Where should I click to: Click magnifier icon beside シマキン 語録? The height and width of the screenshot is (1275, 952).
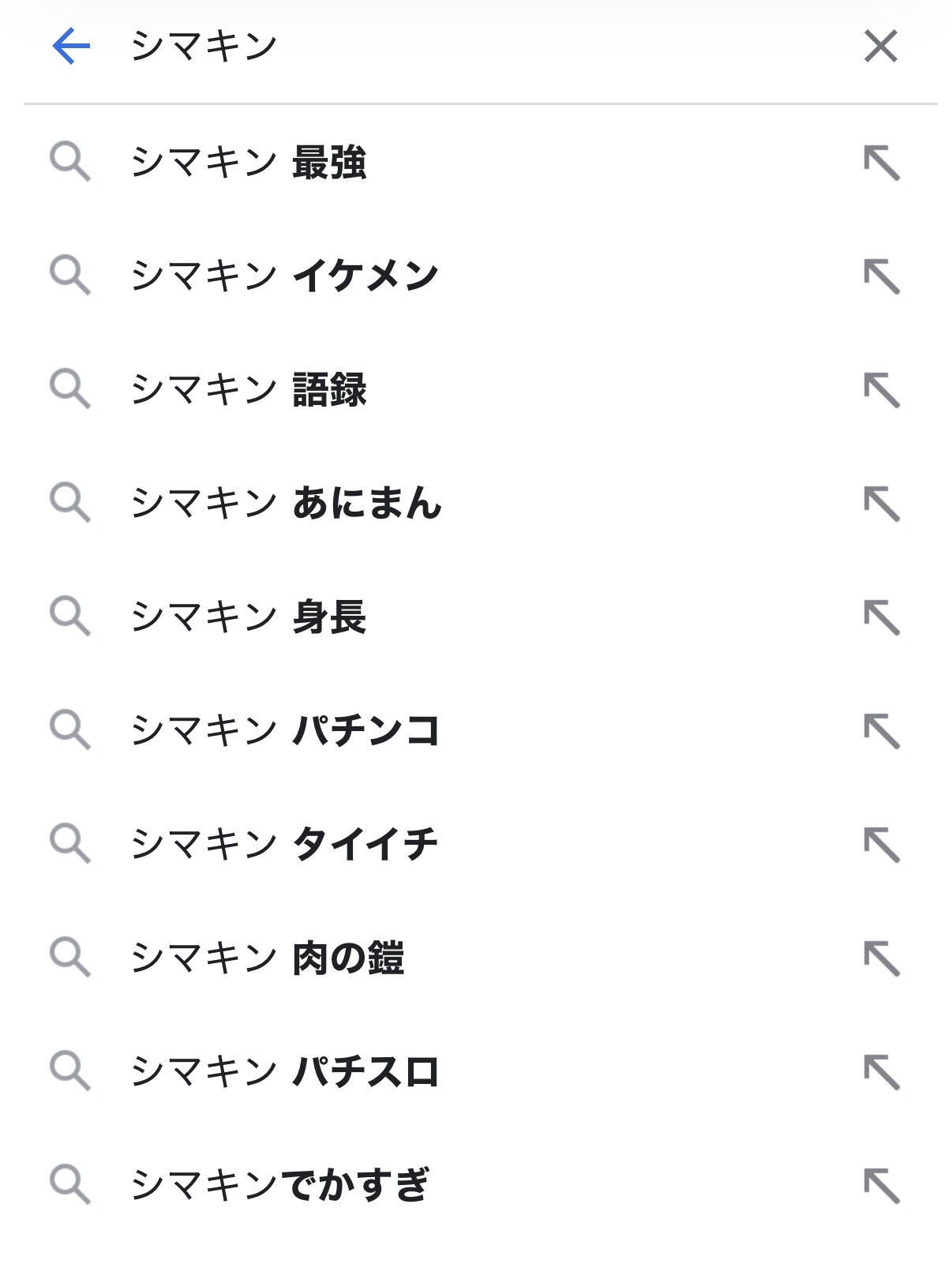pyautogui.click(x=70, y=389)
